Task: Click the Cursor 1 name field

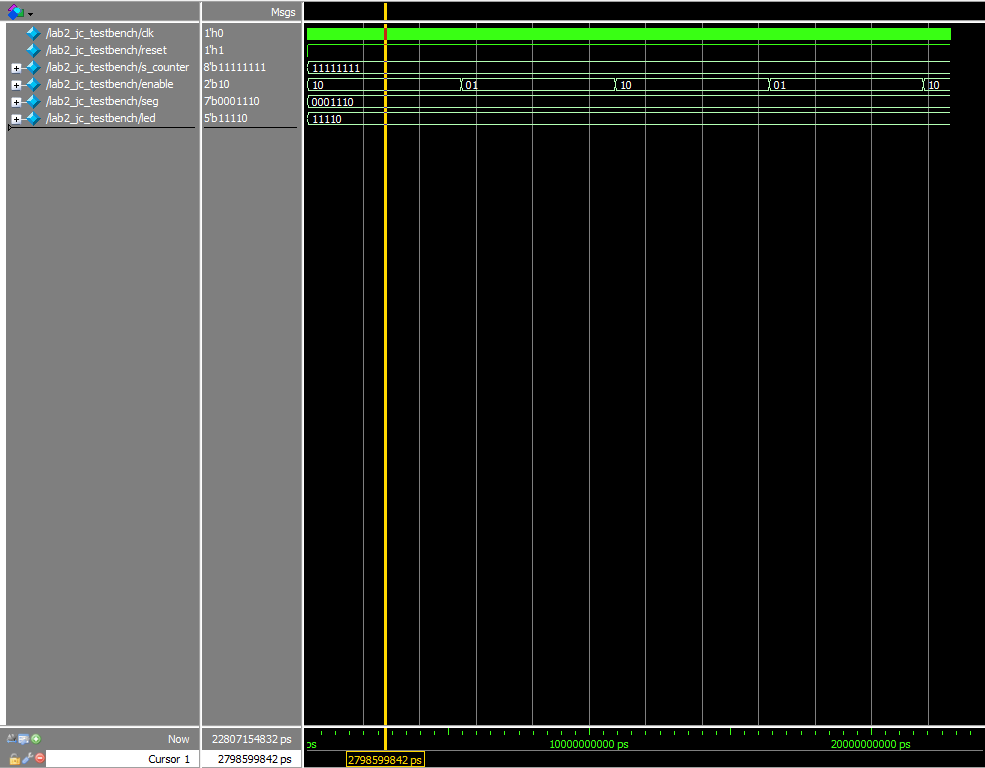Action: click(120, 759)
